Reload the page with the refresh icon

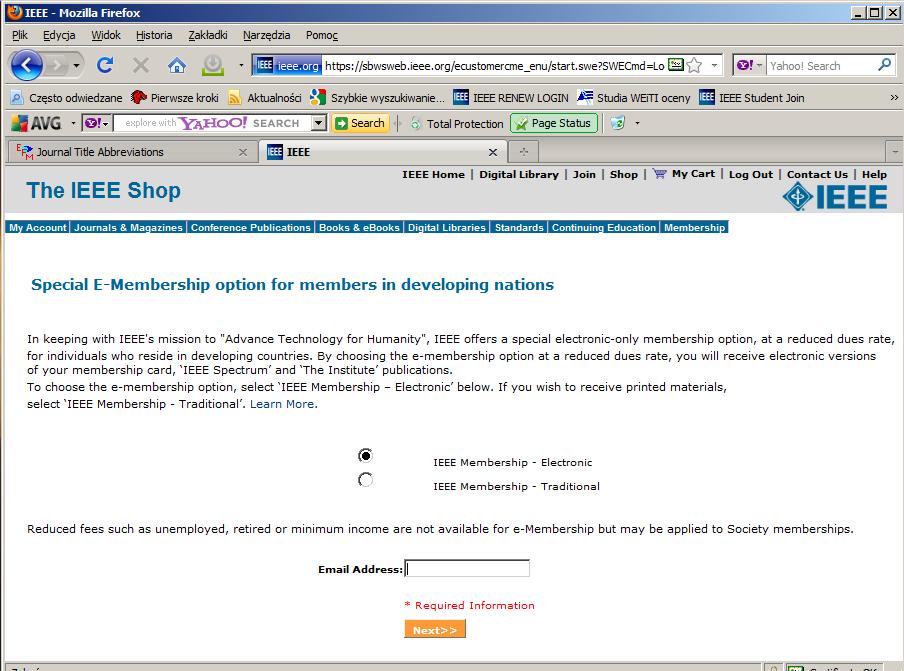(105, 65)
